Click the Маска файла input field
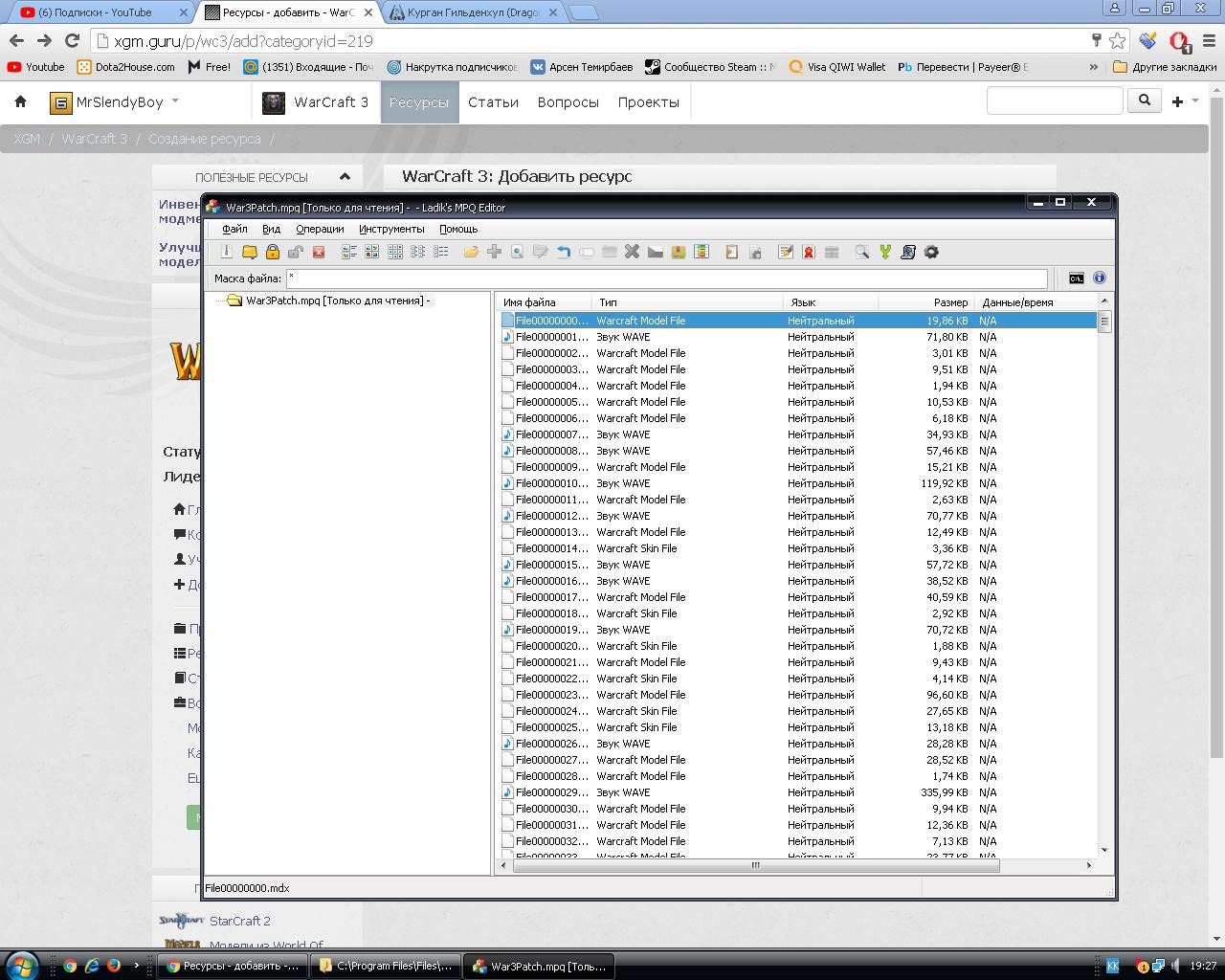 click(667, 278)
